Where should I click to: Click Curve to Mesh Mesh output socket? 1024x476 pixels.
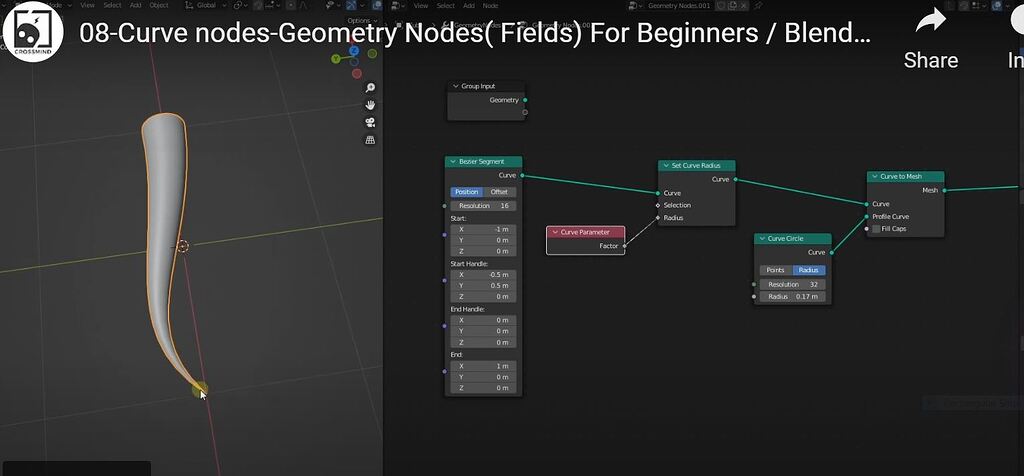944,190
